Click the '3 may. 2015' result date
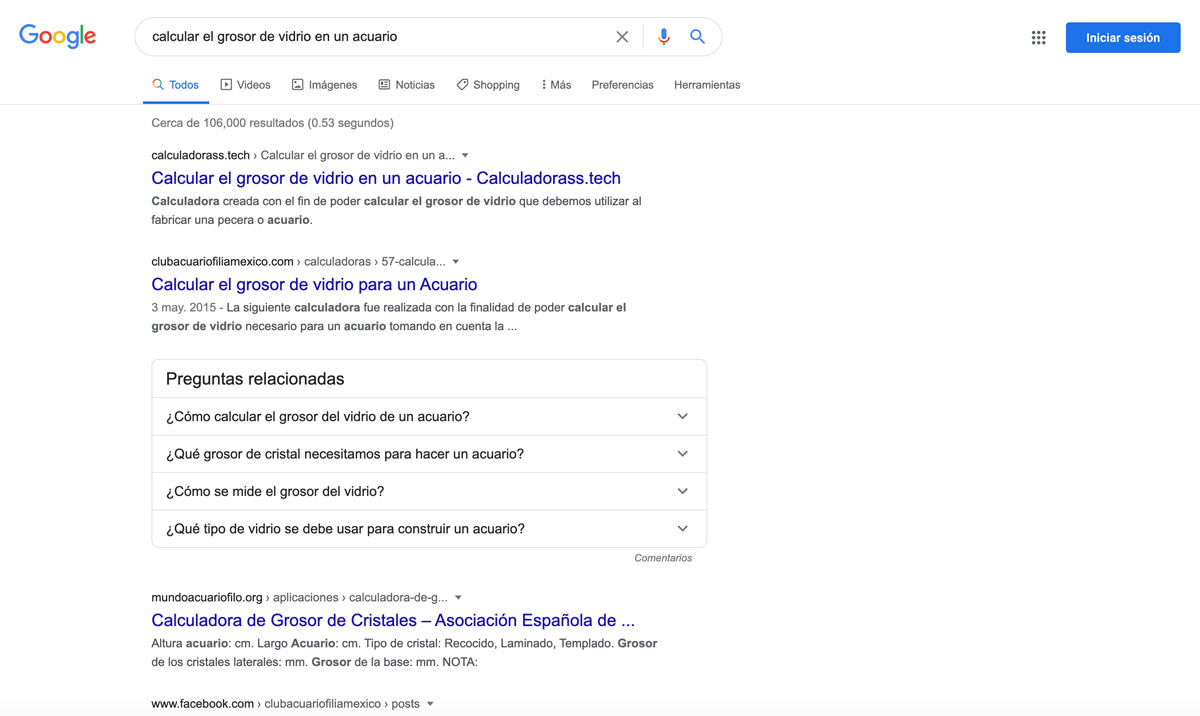Screen dimensions: 1200x716 (x=185, y=308)
